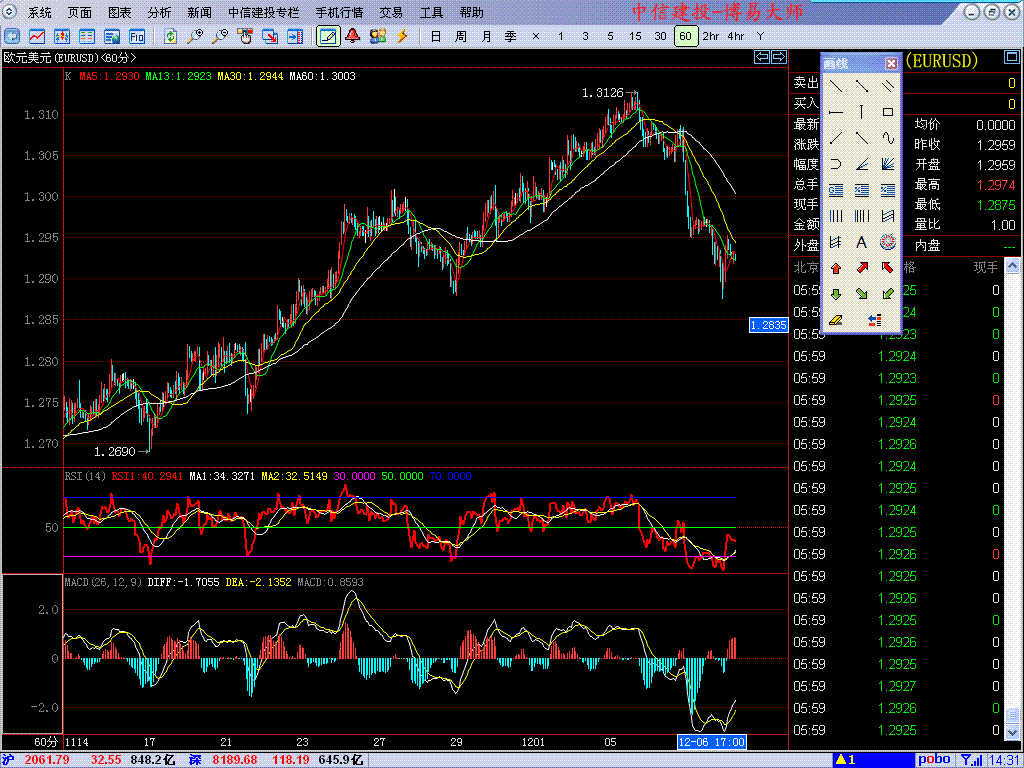Collapse the chart panel using left arrow button

coord(762,58)
